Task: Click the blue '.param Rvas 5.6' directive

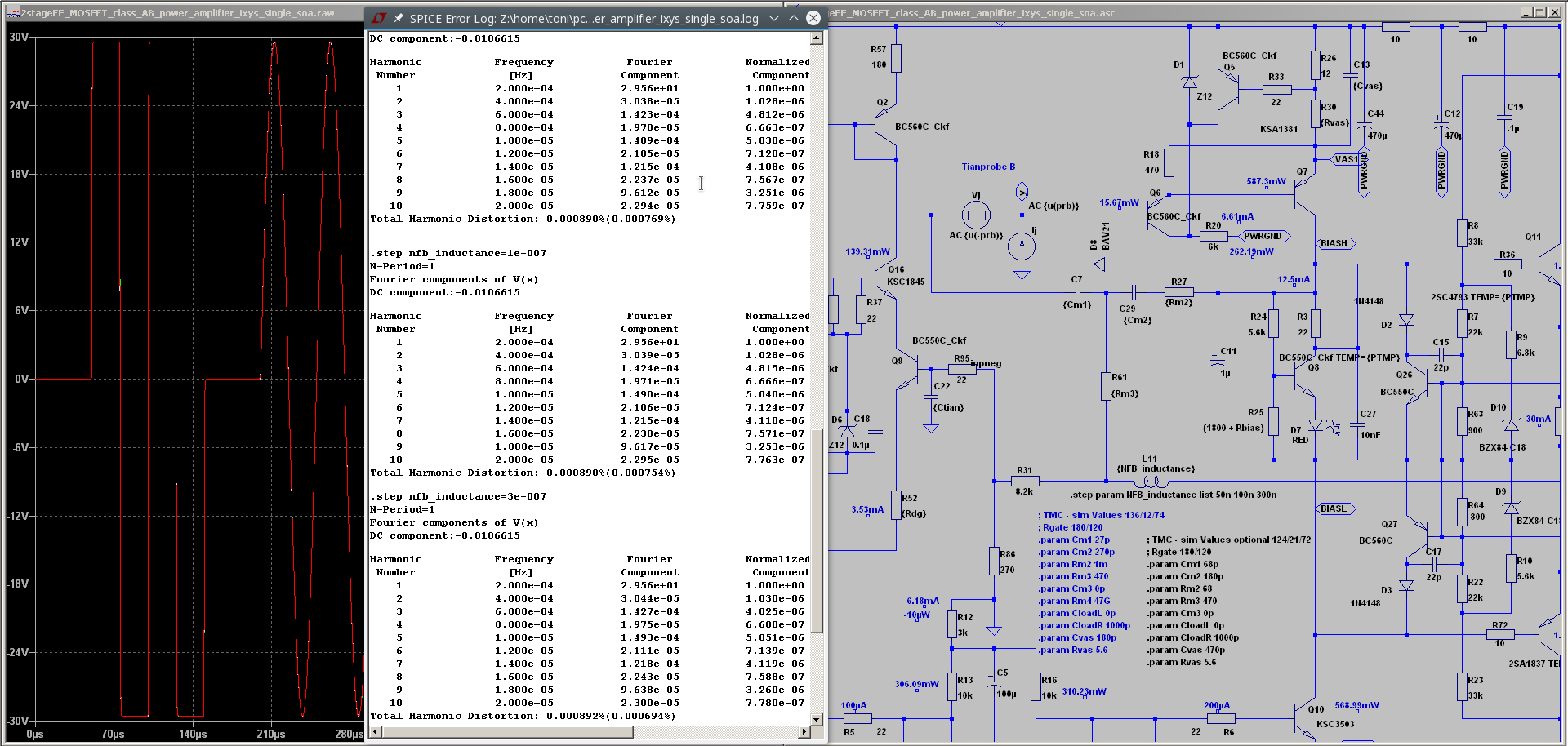Action: (1073, 650)
